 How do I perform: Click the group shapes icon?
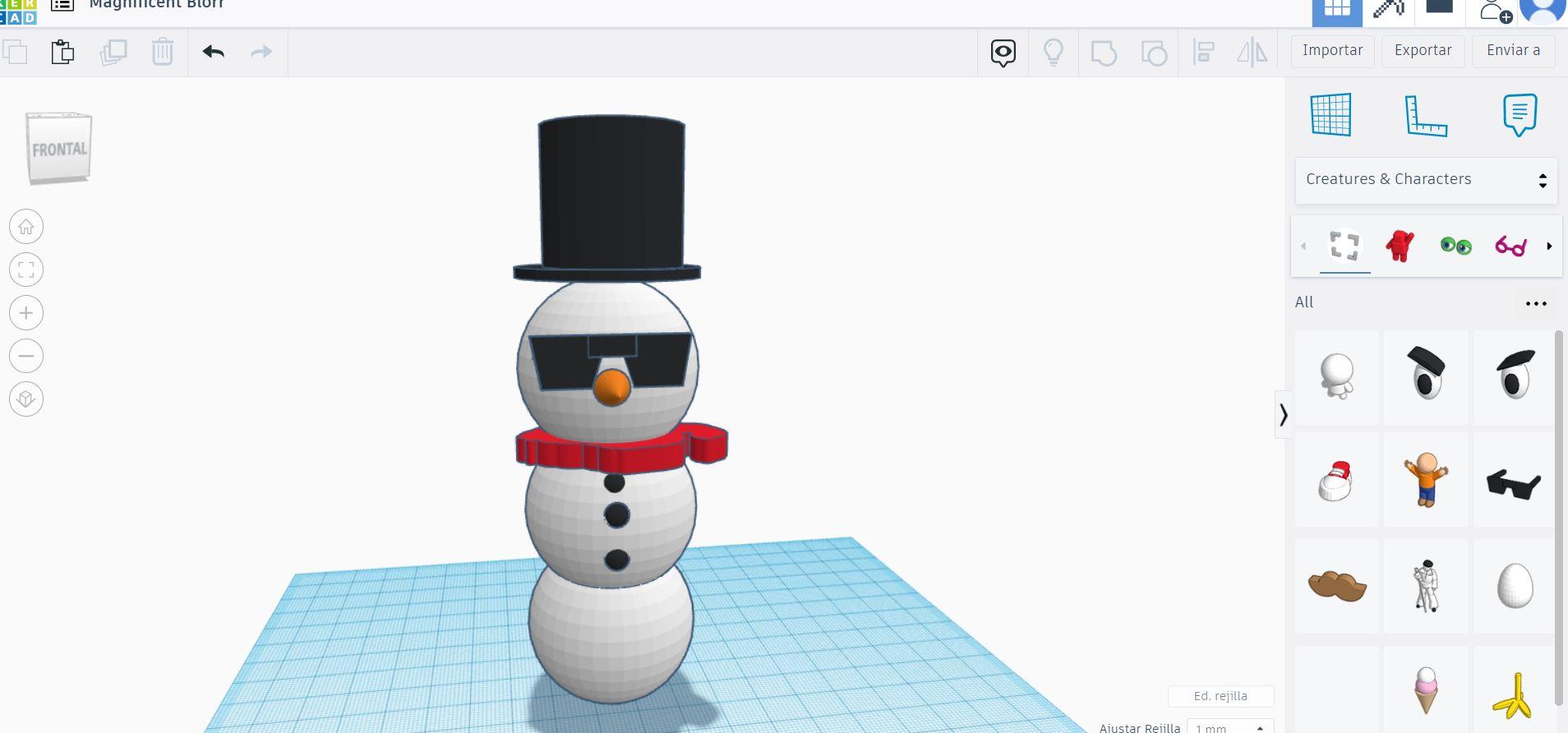click(x=1104, y=53)
